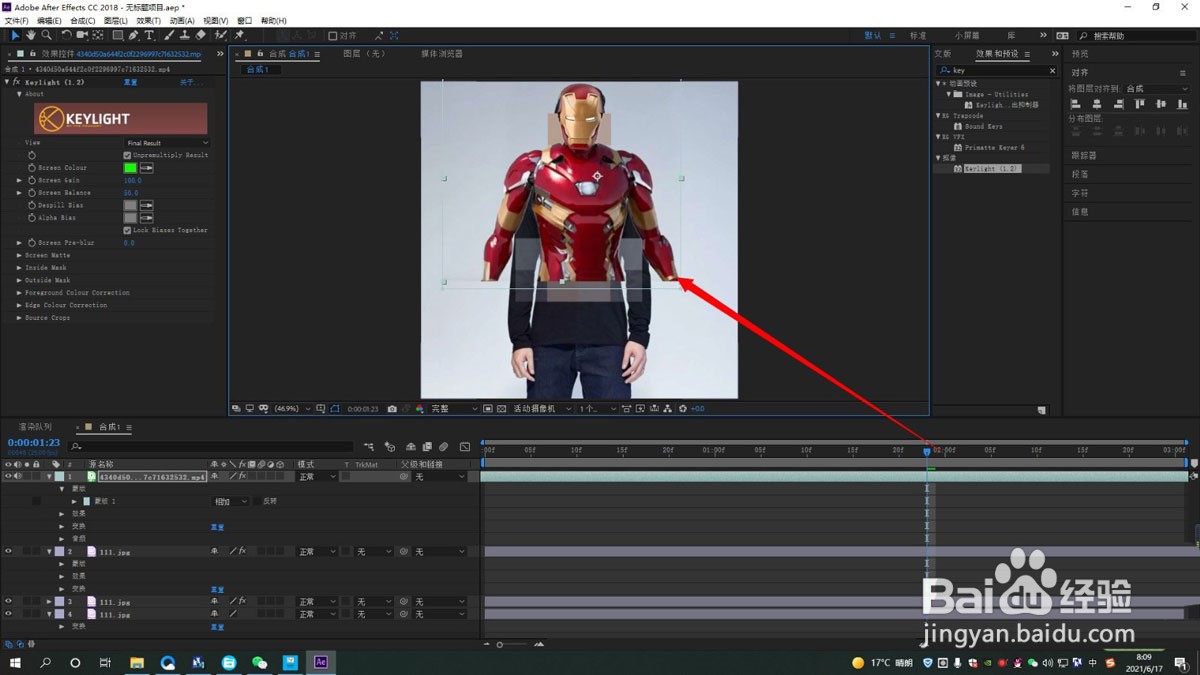Reset the Keylight effect via 重置
Viewport: 1200px width, 675px height.
130,82
